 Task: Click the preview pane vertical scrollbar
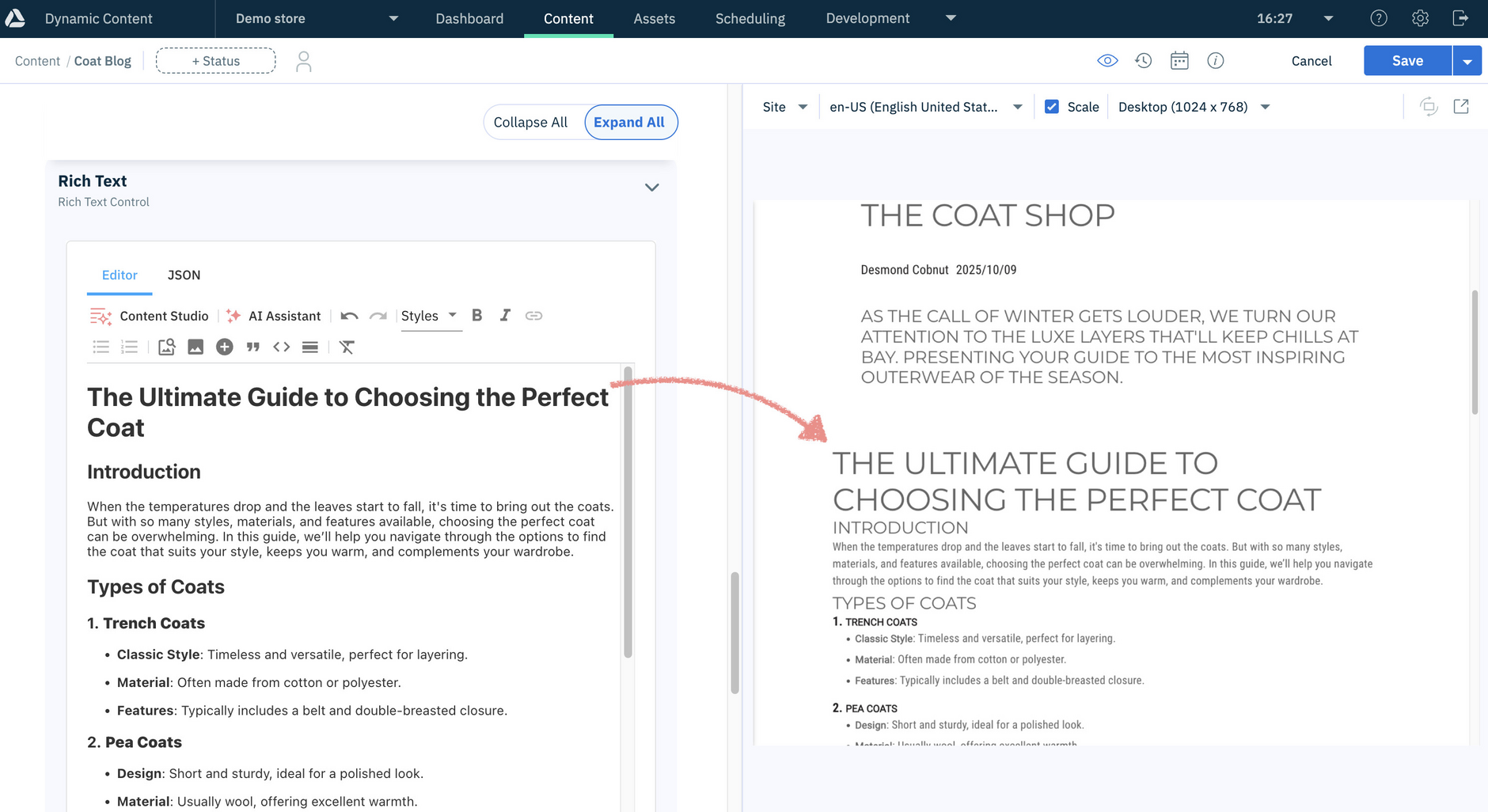pos(1475,351)
